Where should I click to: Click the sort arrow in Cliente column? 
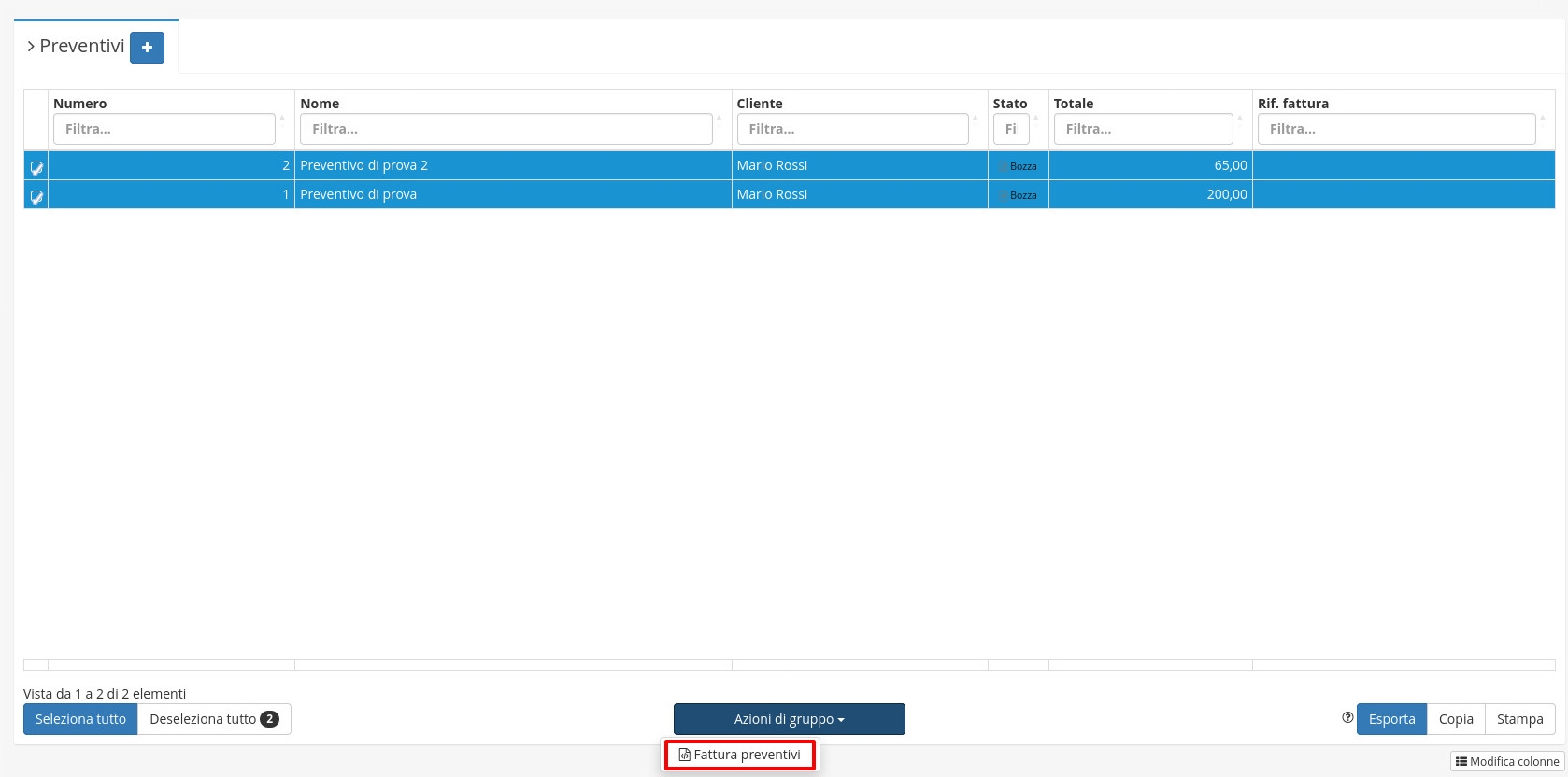[975, 118]
